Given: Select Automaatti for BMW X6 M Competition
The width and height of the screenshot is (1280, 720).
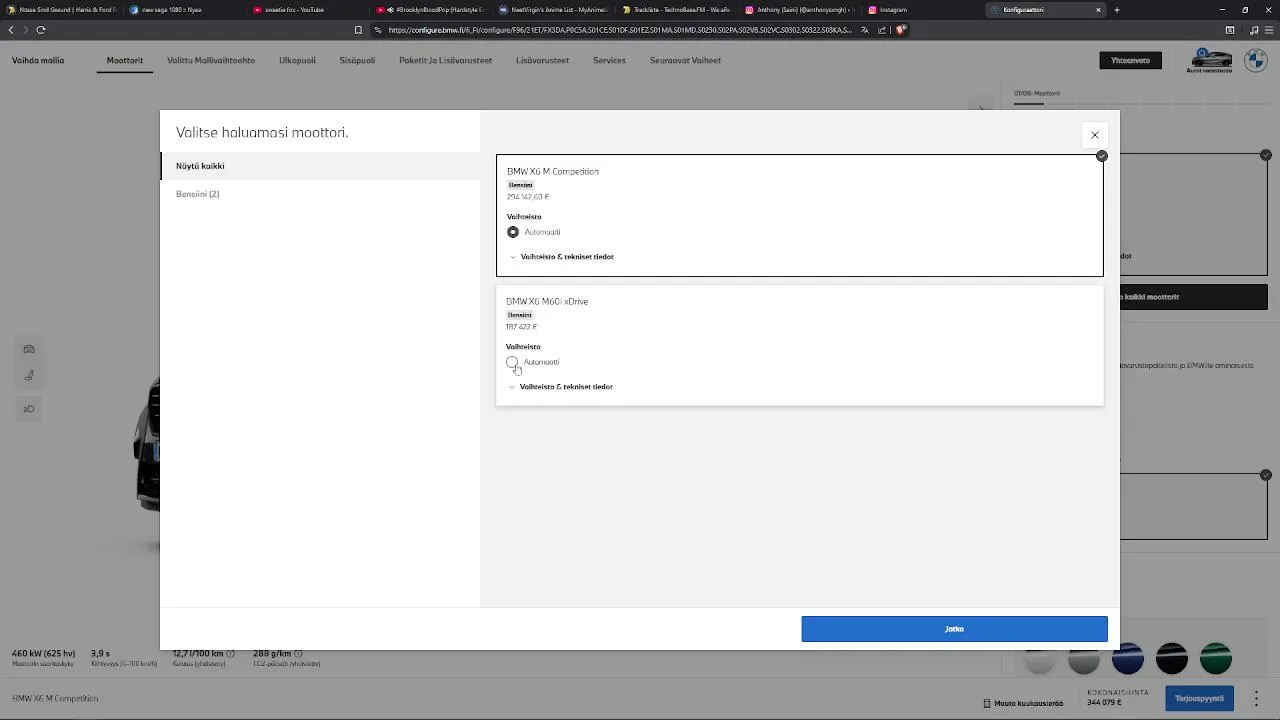Looking at the screenshot, I should click(513, 232).
